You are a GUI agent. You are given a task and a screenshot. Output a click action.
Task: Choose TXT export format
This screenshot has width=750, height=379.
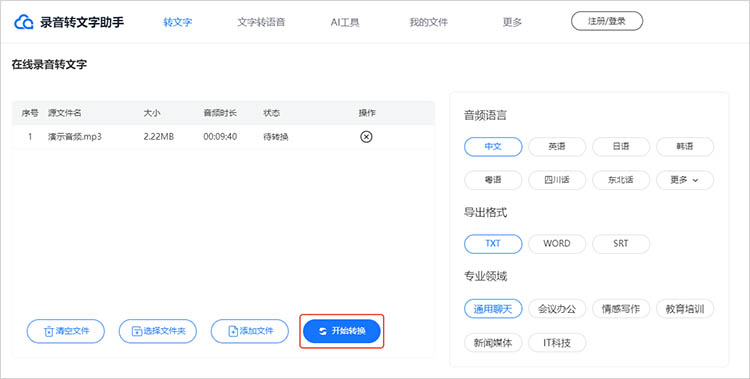click(x=493, y=244)
